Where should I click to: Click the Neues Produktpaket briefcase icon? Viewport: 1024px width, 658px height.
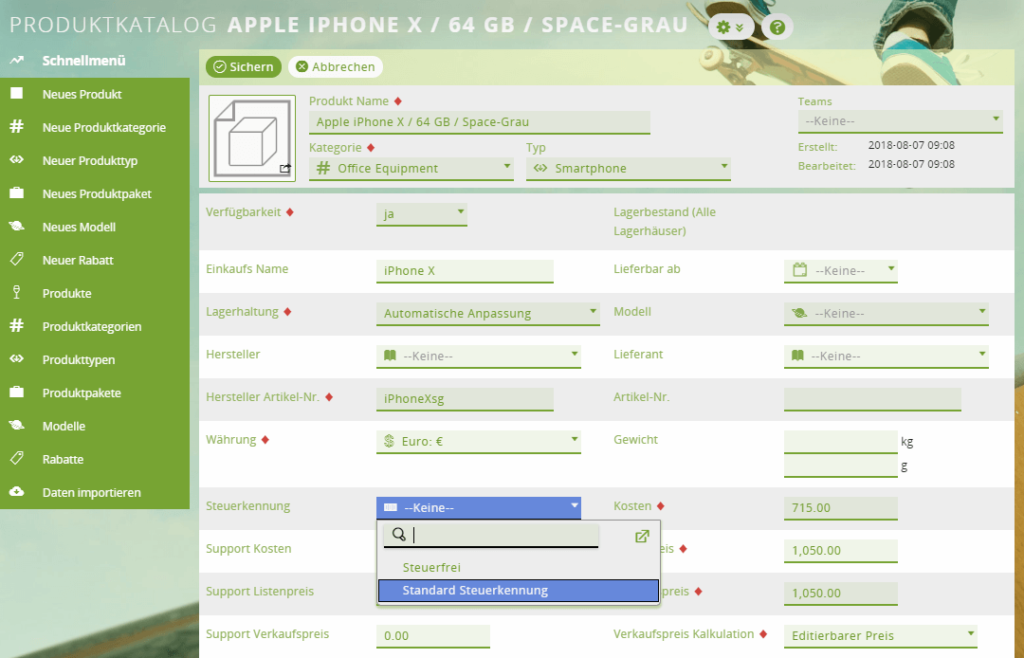(17, 193)
